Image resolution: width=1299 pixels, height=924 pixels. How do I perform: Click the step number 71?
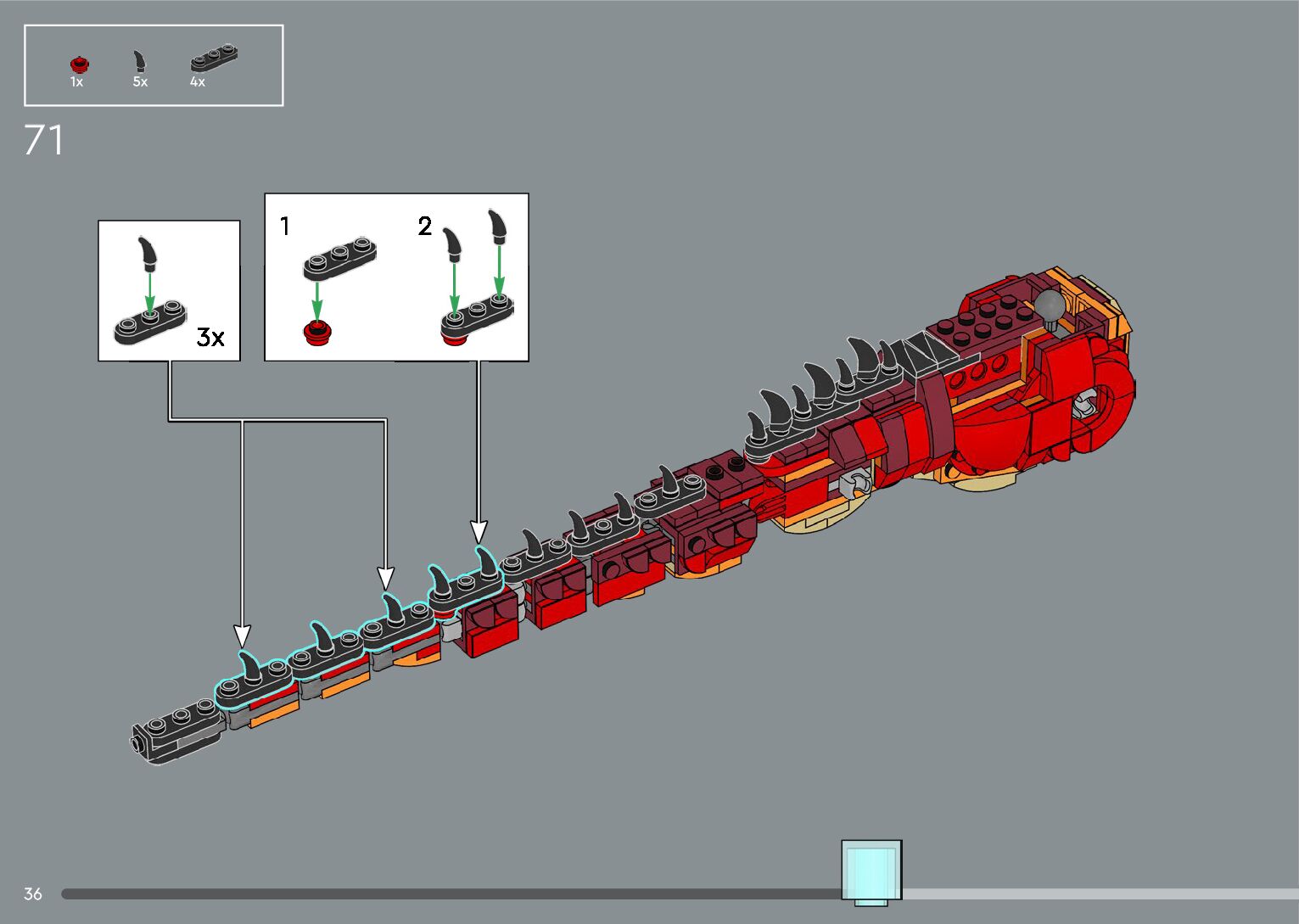pos(44,141)
